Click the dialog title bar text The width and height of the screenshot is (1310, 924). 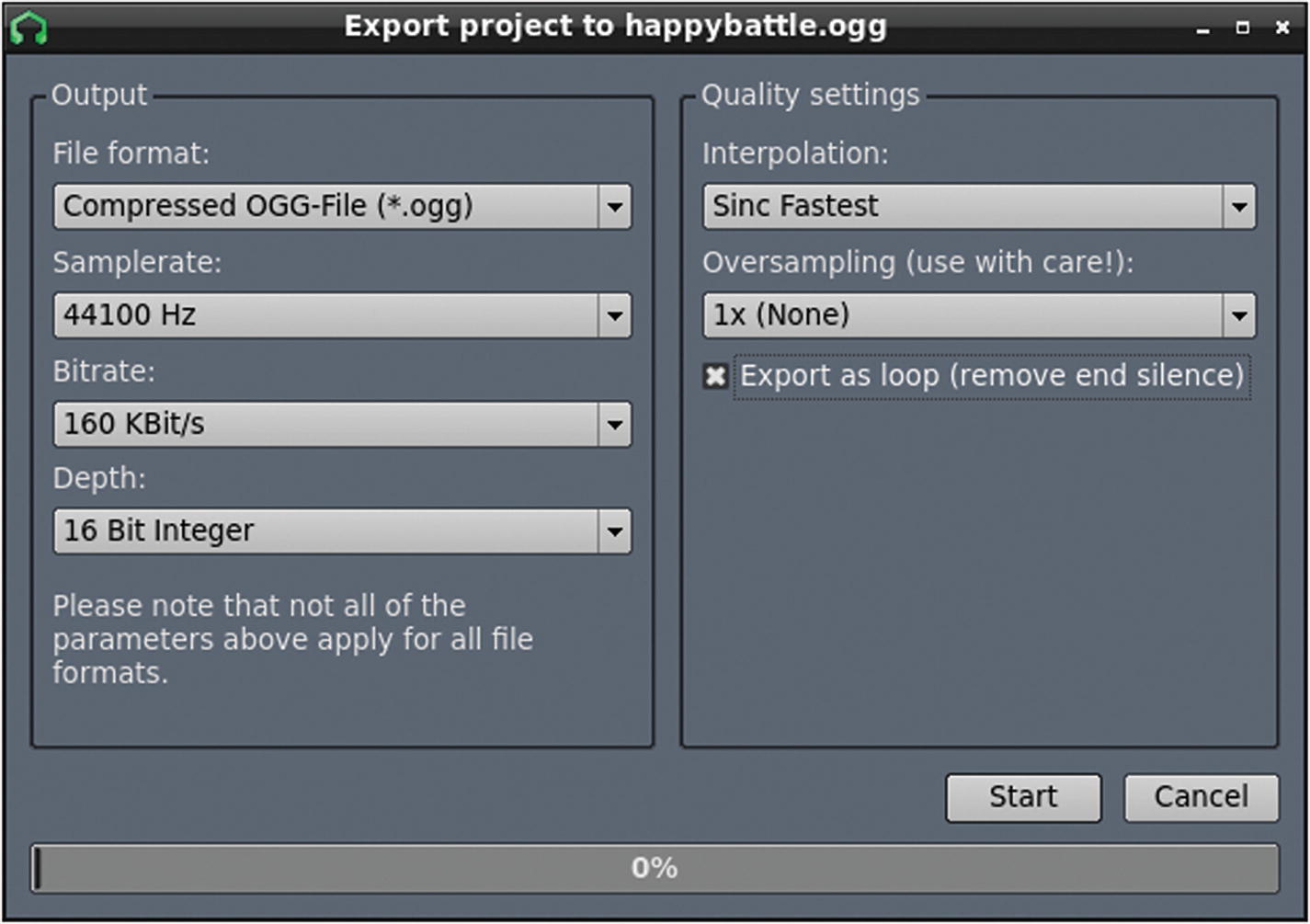(615, 26)
